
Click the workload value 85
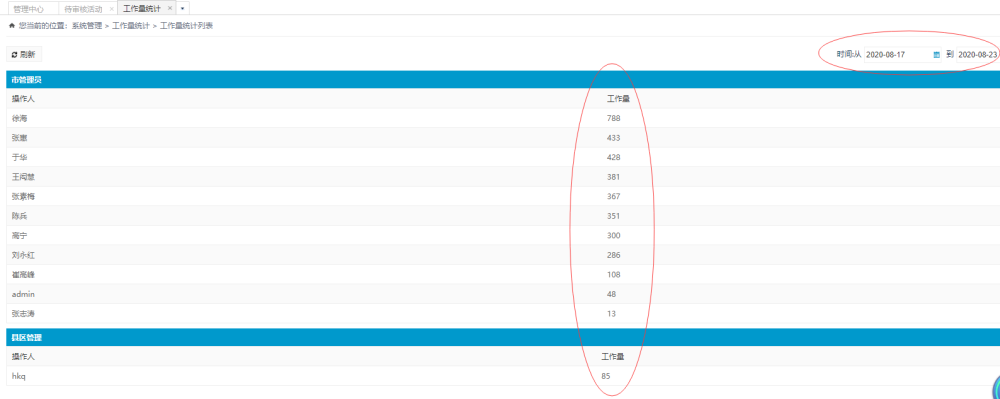pos(606,376)
